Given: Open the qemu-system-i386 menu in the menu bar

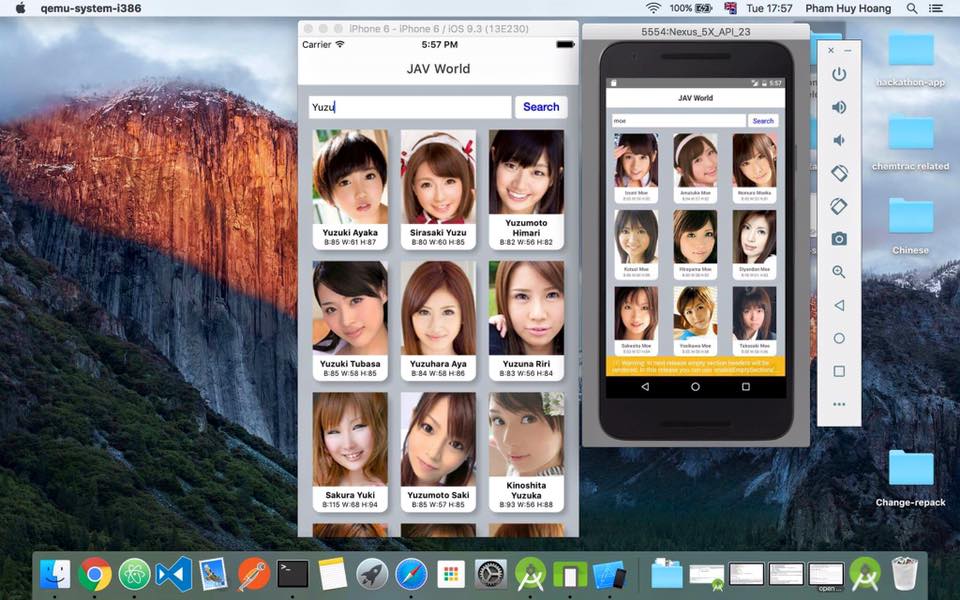Looking at the screenshot, I should click(83, 8).
